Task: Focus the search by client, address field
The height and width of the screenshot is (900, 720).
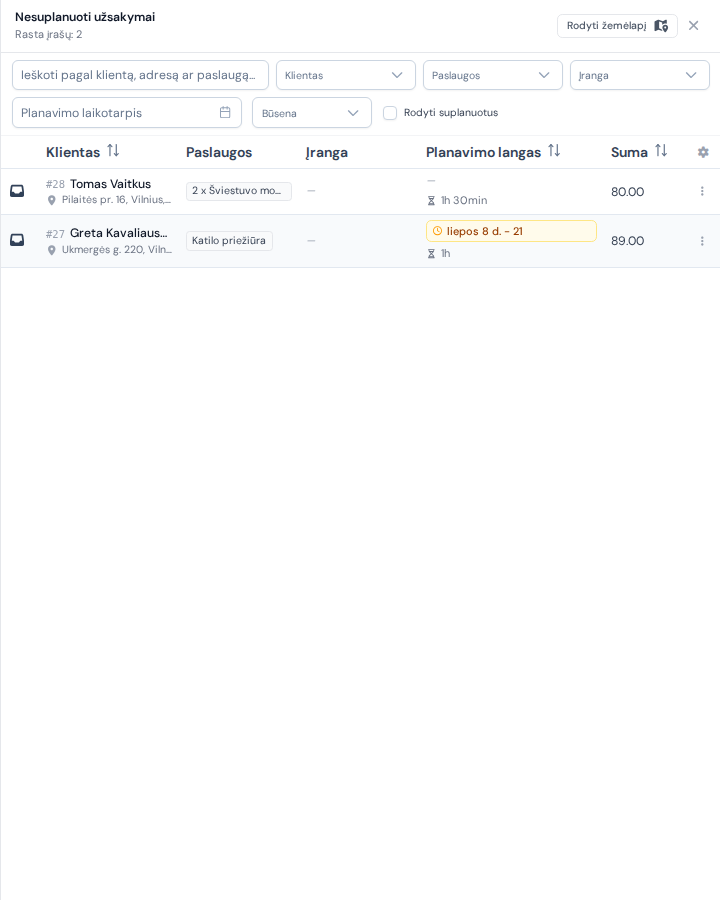Action: [140, 75]
